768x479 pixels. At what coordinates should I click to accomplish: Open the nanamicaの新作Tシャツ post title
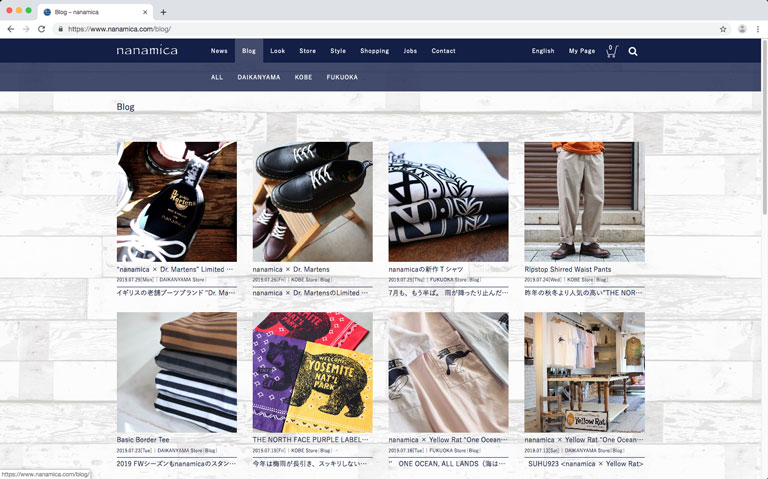pyautogui.click(x=426, y=269)
